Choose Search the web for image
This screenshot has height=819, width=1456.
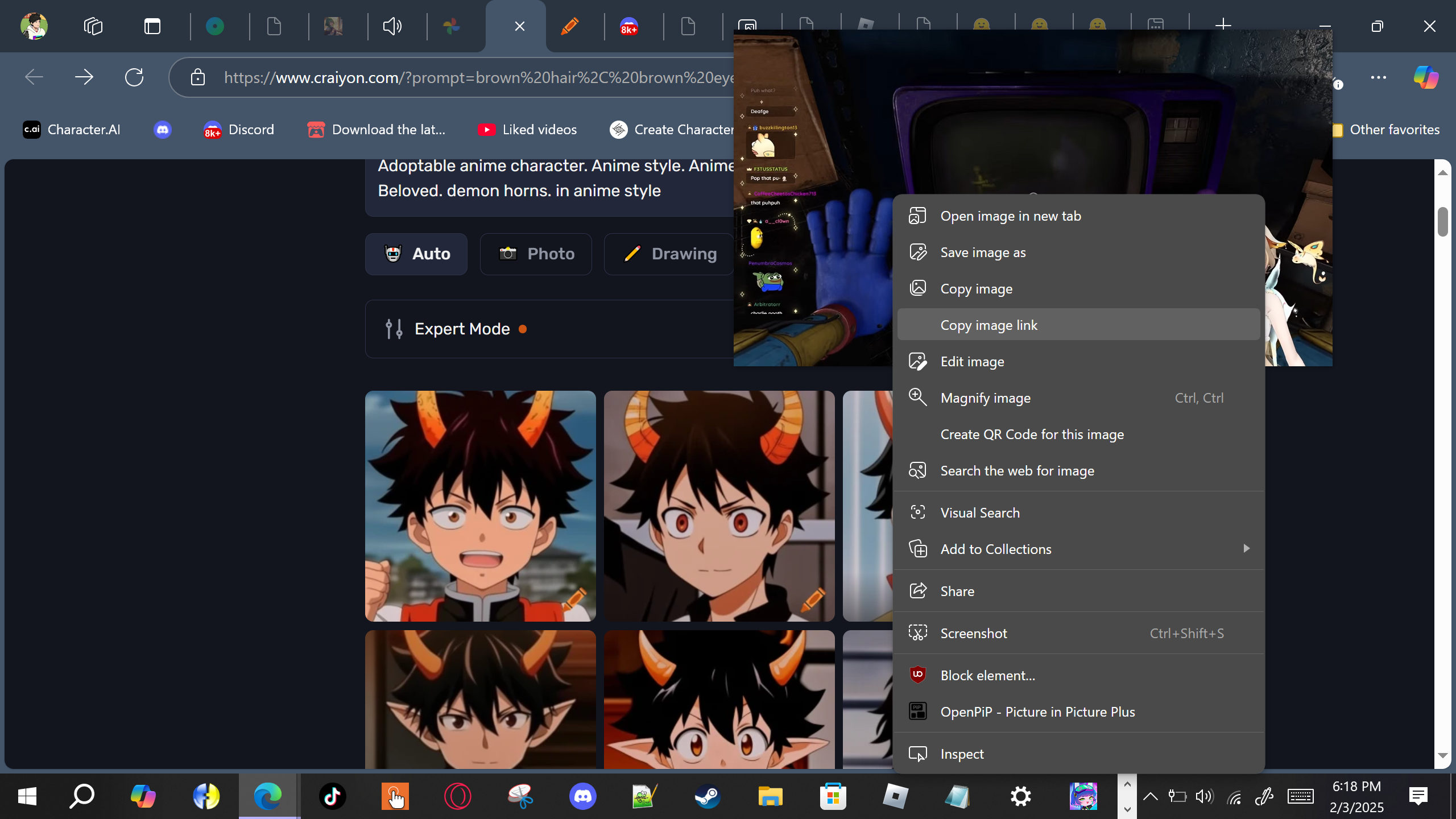coord(1078,471)
